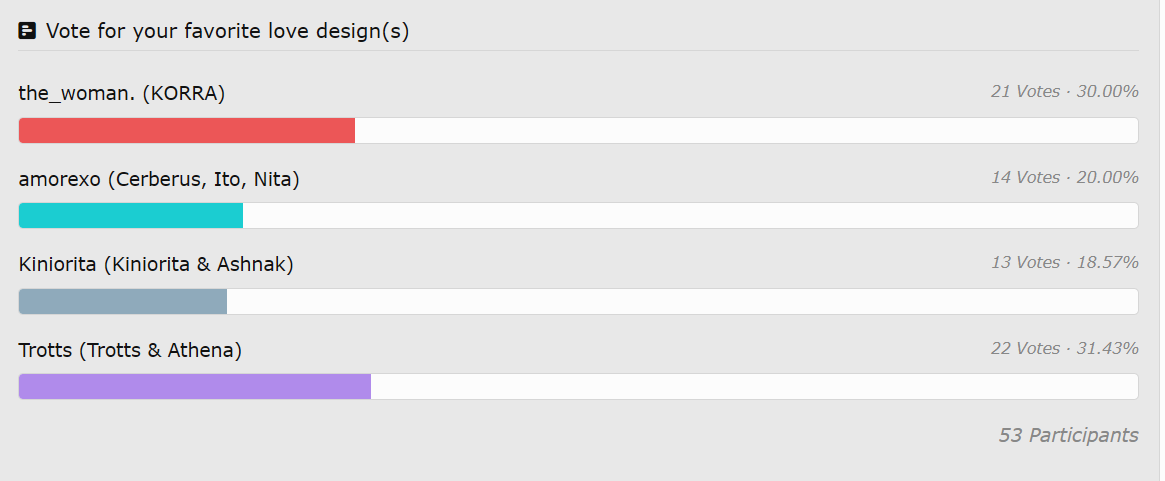
Task: Click the '53 Participants' count
Action: point(1068,435)
